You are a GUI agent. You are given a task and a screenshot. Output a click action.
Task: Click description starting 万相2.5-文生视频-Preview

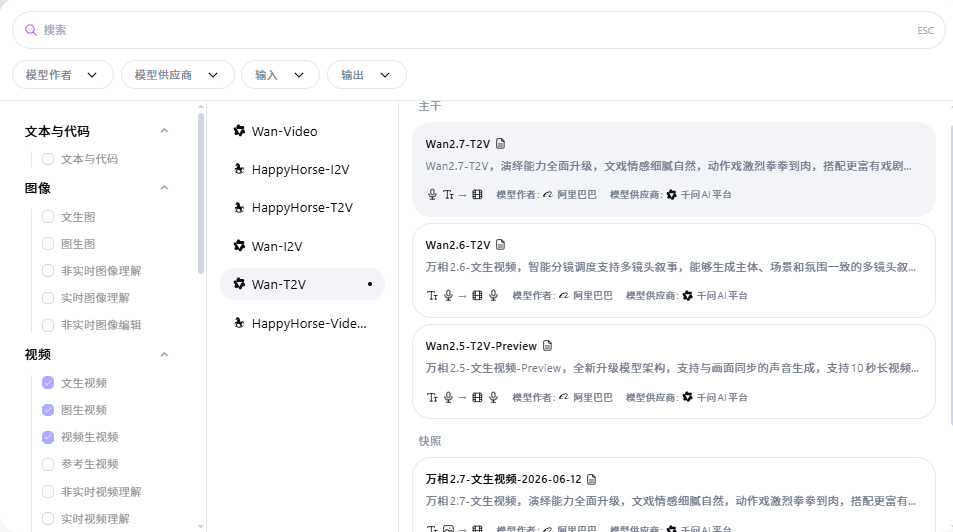pyautogui.click(x=672, y=368)
